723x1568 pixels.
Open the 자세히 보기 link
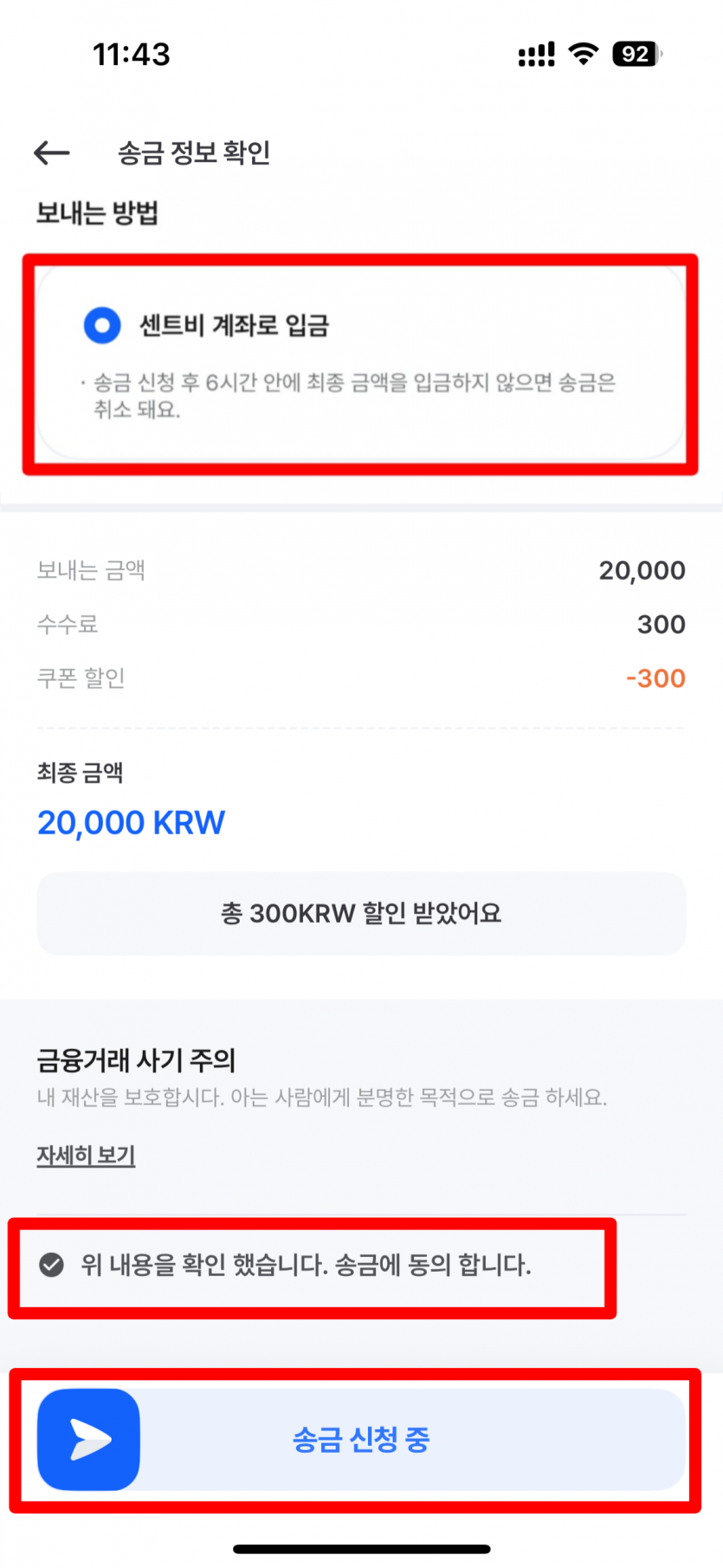(x=86, y=1155)
